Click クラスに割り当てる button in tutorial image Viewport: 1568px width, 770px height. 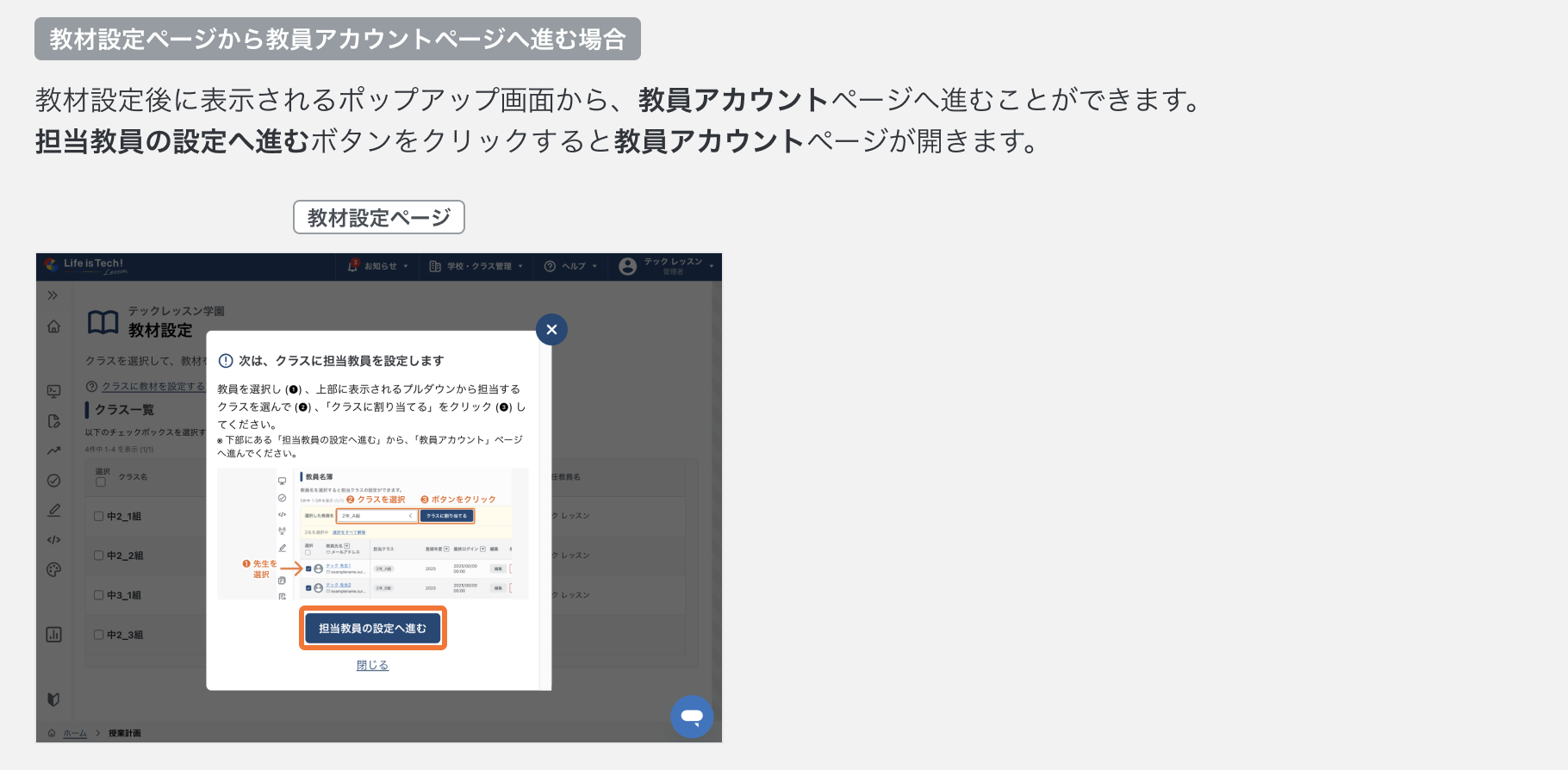coord(447,516)
